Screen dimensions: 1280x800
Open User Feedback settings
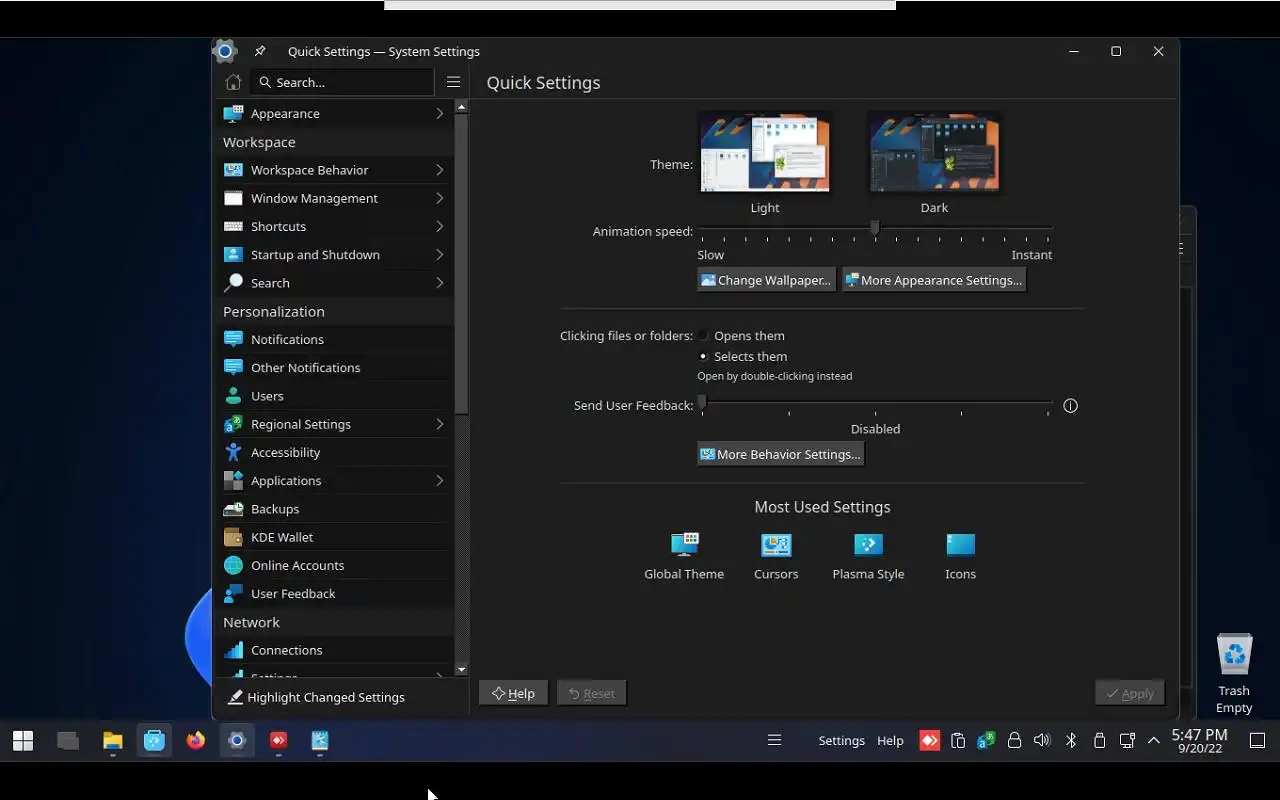[333, 593]
